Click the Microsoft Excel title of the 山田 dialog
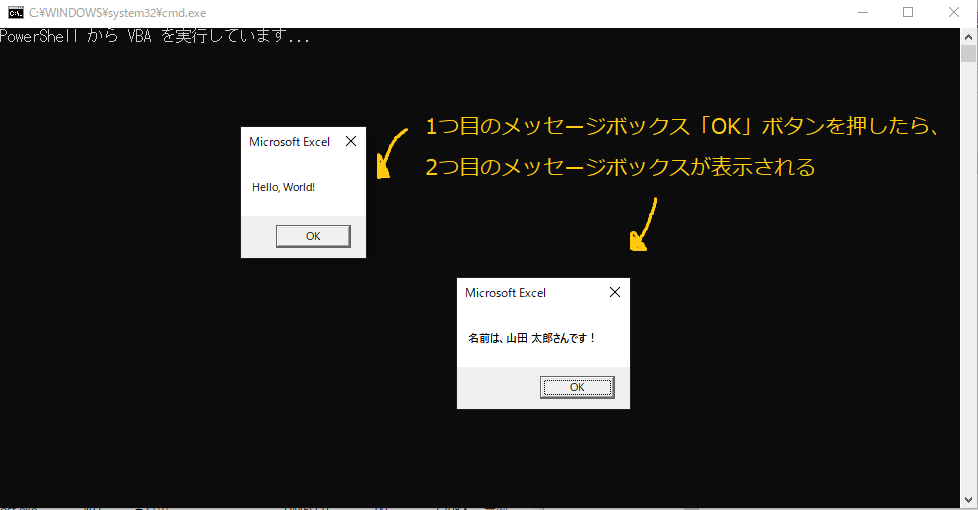 pos(505,293)
